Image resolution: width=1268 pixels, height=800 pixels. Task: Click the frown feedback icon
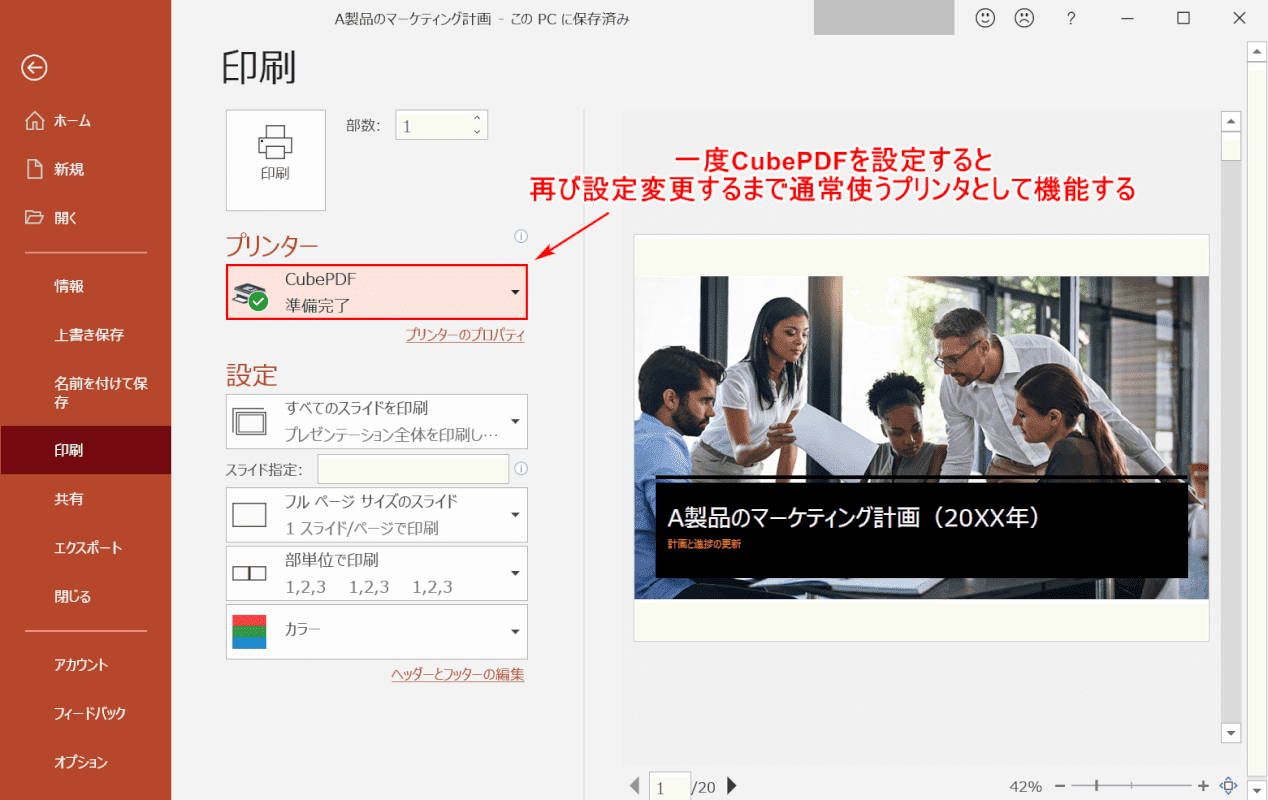[1024, 18]
